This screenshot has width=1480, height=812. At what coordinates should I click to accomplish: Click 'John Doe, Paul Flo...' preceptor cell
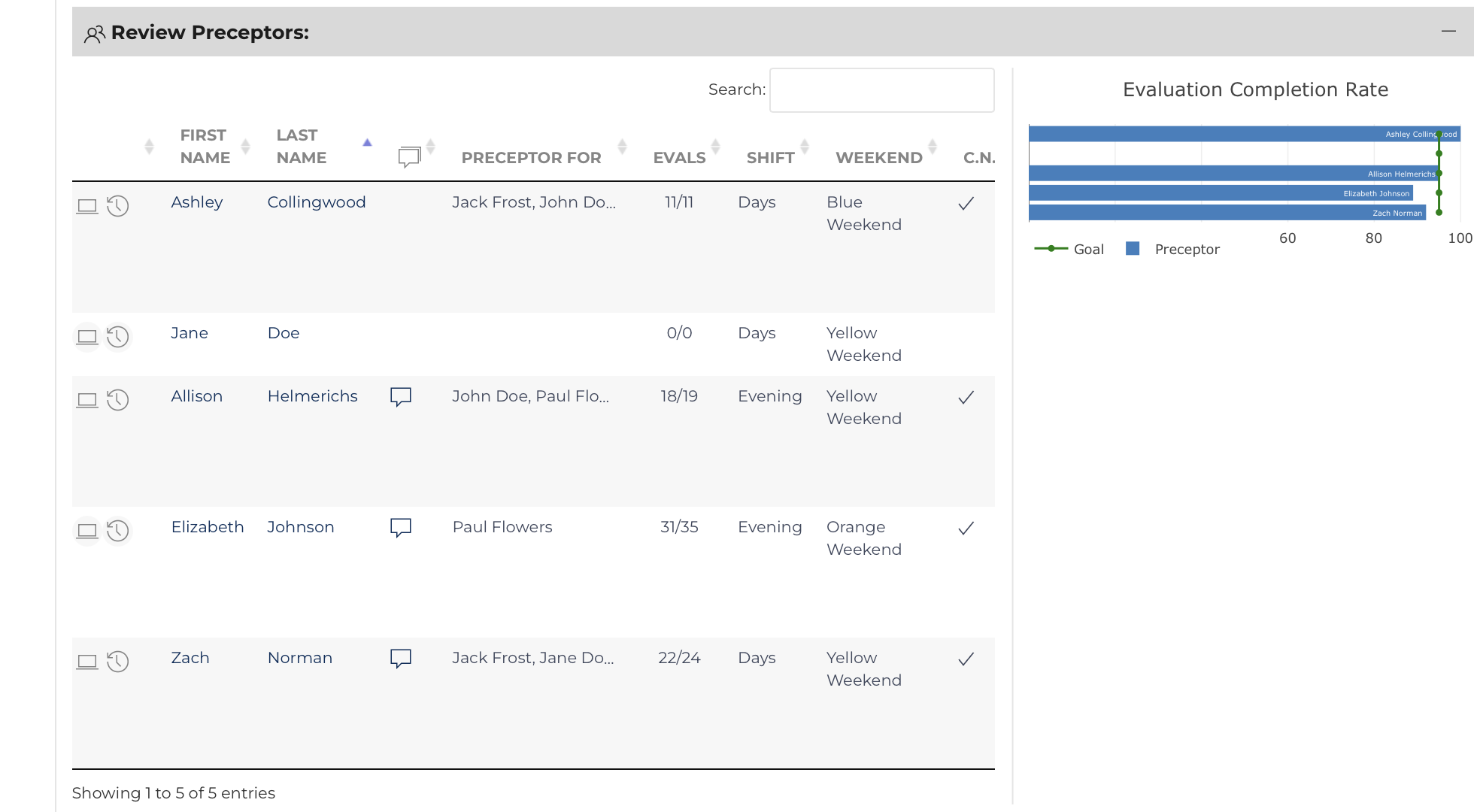point(531,396)
